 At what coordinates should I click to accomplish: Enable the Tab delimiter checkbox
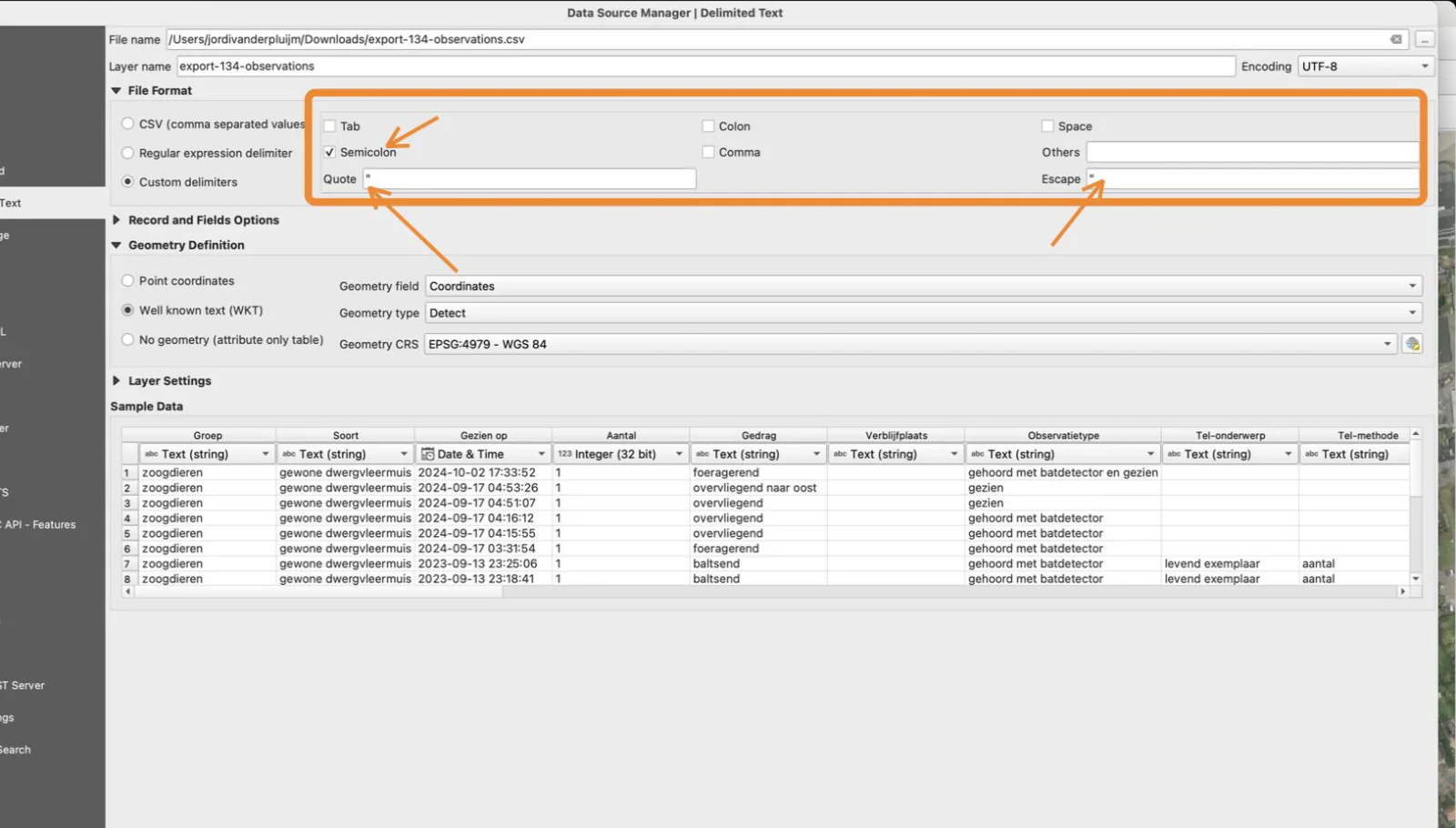[x=329, y=126]
